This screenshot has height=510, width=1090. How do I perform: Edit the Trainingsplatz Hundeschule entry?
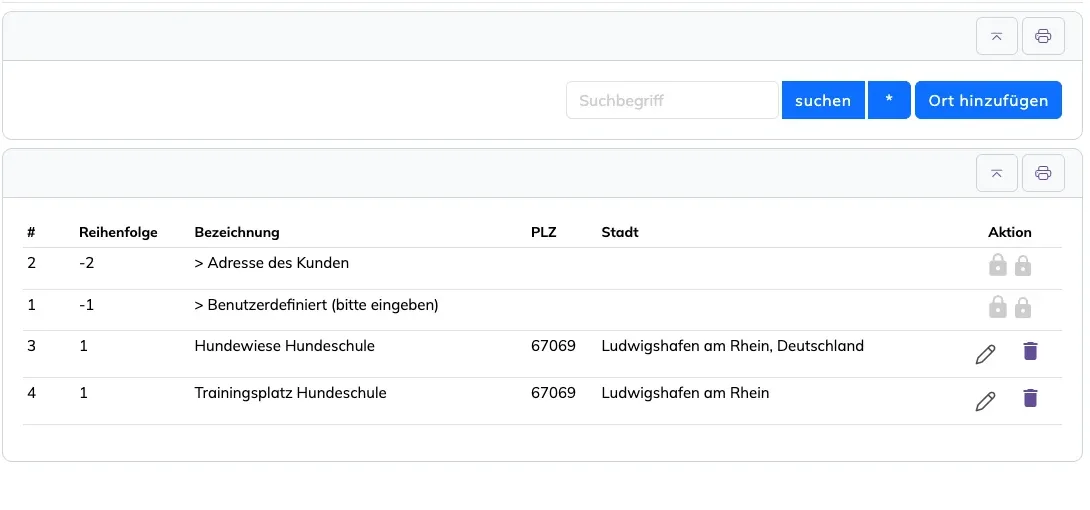pos(985,402)
